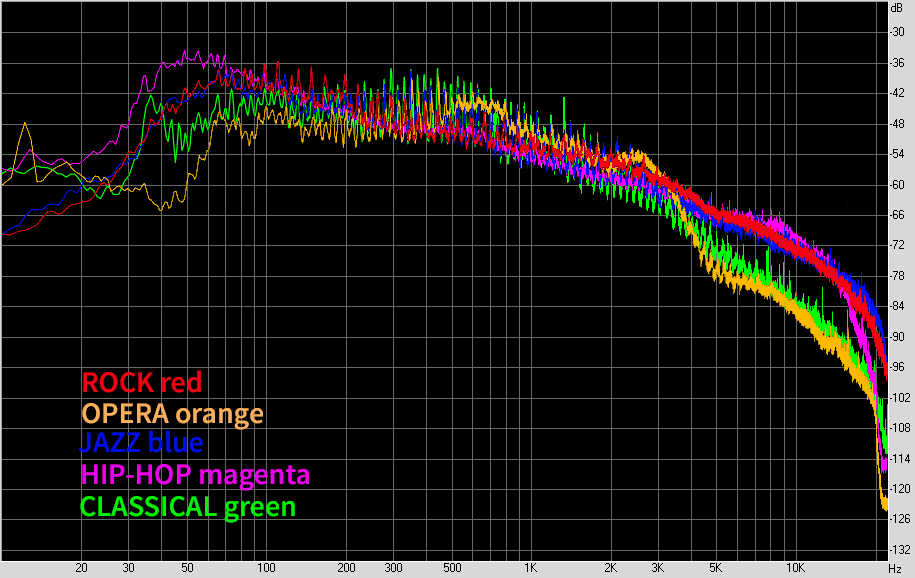Click the -54 dB axis value
The width and height of the screenshot is (915, 578).
click(897, 154)
